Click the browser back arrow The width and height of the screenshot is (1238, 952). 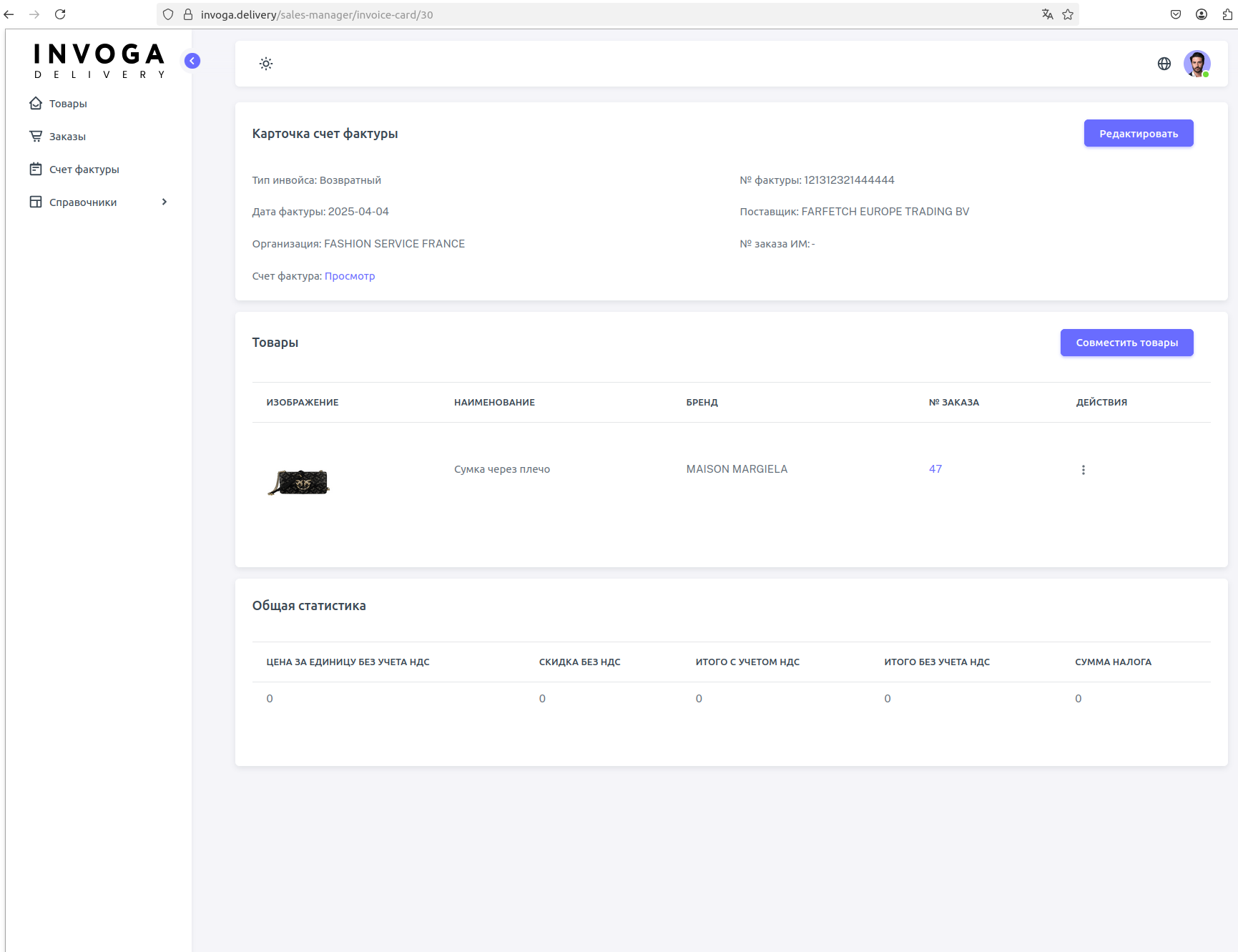[x=9, y=14]
